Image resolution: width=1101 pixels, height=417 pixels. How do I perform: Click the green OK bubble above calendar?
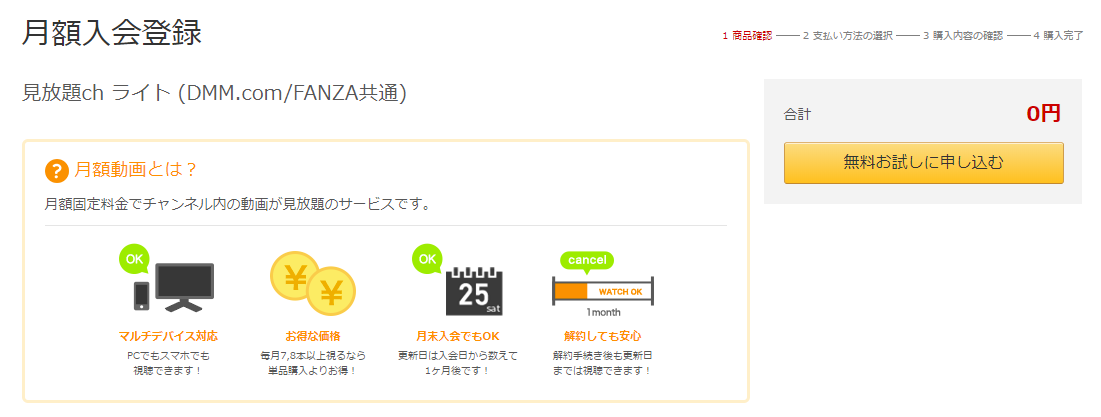pyautogui.click(x=426, y=259)
